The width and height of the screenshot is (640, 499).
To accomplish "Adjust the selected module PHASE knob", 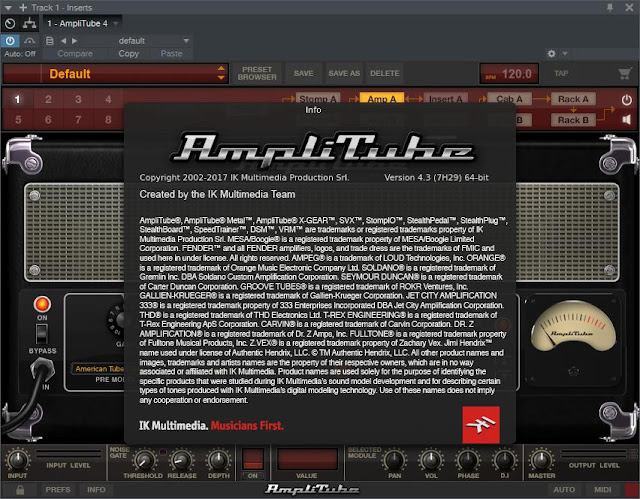I will click(x=468, y=460).
